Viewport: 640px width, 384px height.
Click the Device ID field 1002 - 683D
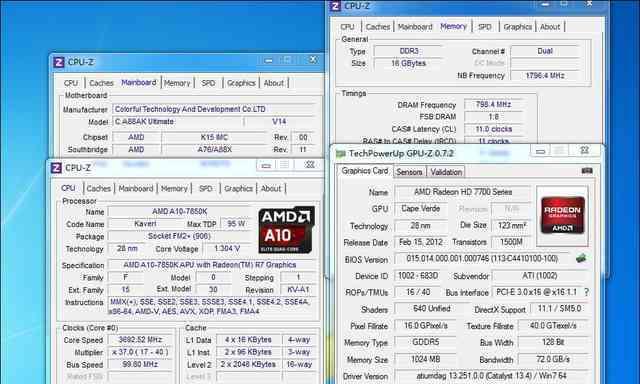[418, 276]
